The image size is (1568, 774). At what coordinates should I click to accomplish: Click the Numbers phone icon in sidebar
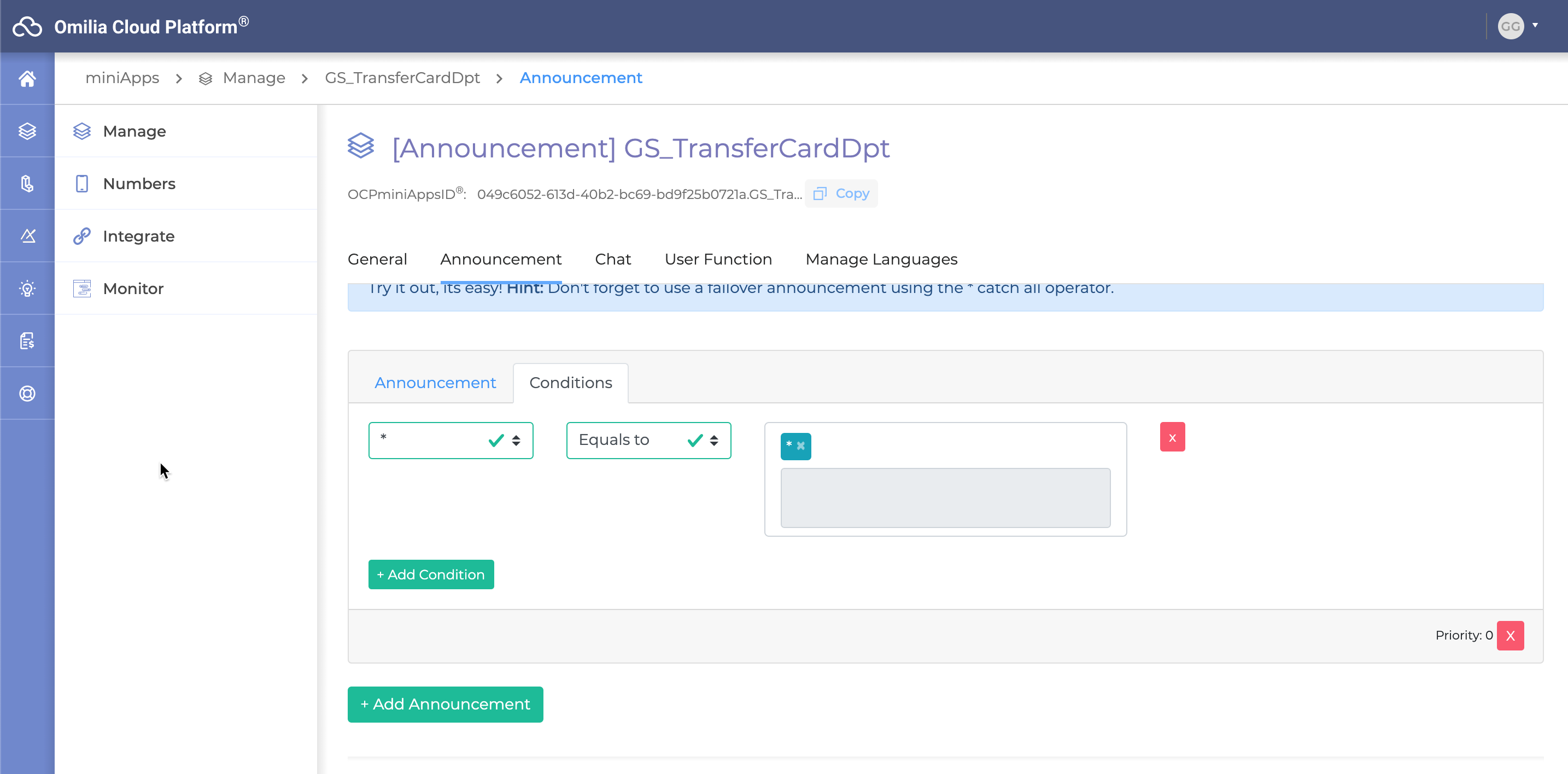click(81, 183)
